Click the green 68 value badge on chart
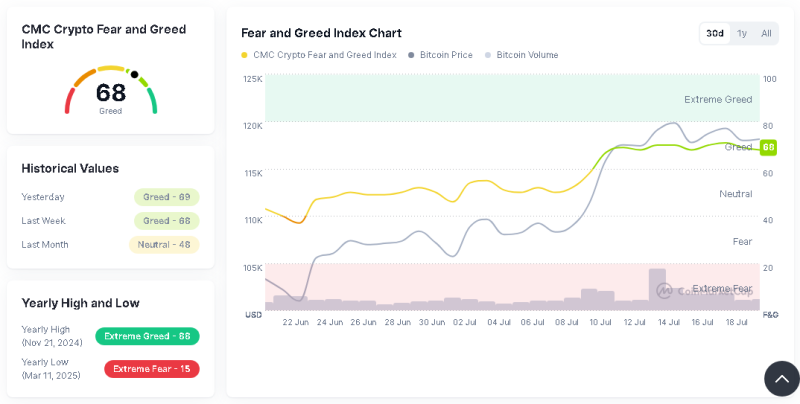 tap(768, 148)
